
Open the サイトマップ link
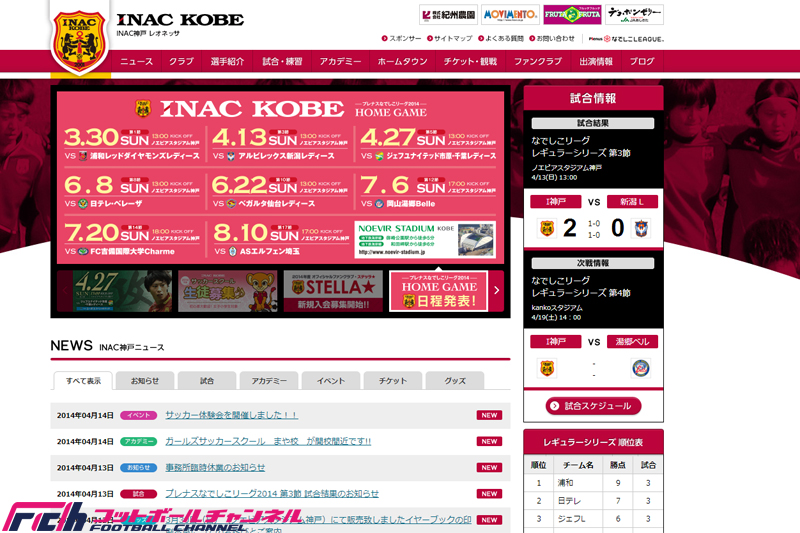click(449, 38)
